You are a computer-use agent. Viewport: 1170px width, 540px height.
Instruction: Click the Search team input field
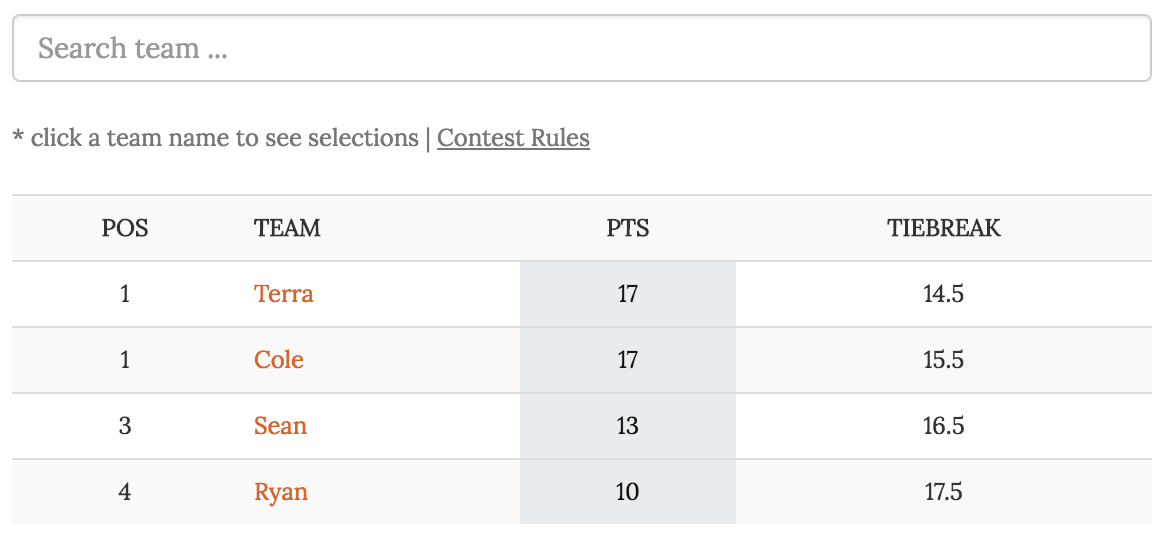click(581, 48)
